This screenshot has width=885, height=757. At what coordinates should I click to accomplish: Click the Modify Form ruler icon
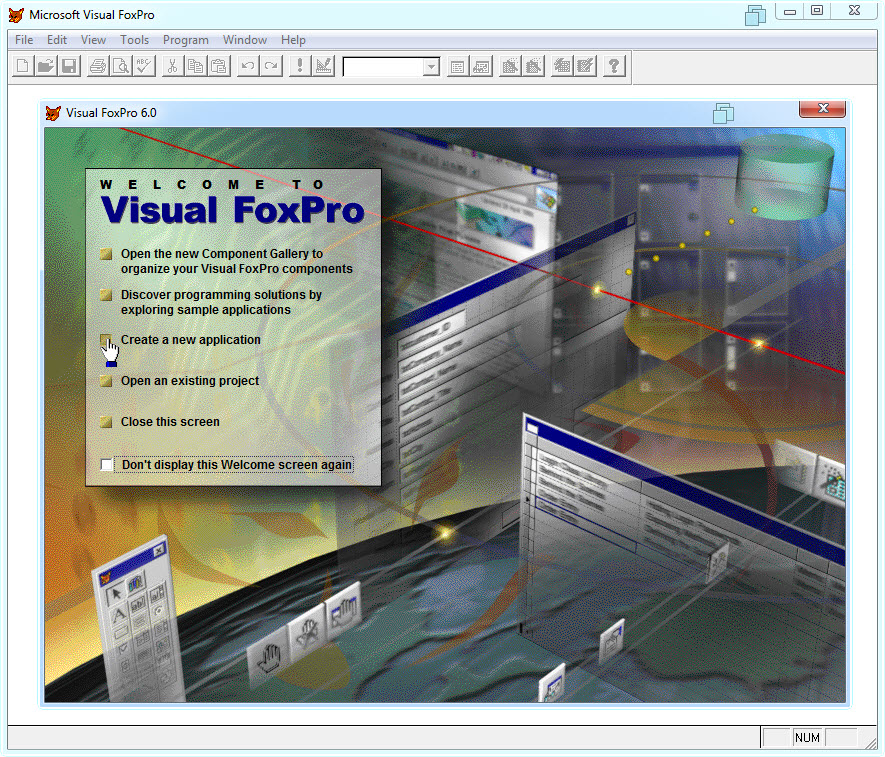(323, 66)
